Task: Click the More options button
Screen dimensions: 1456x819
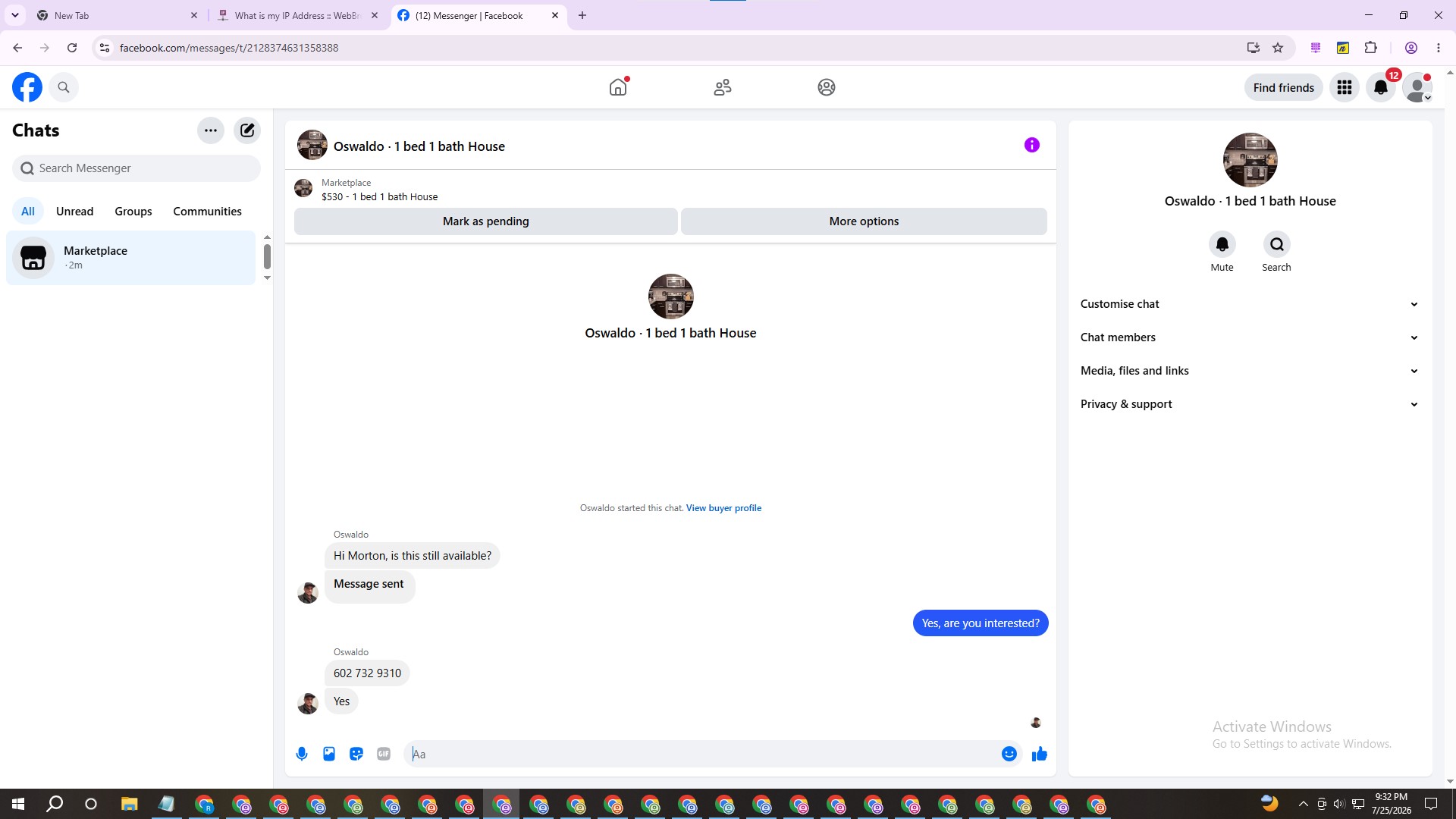Action: (x=864, y=221)
